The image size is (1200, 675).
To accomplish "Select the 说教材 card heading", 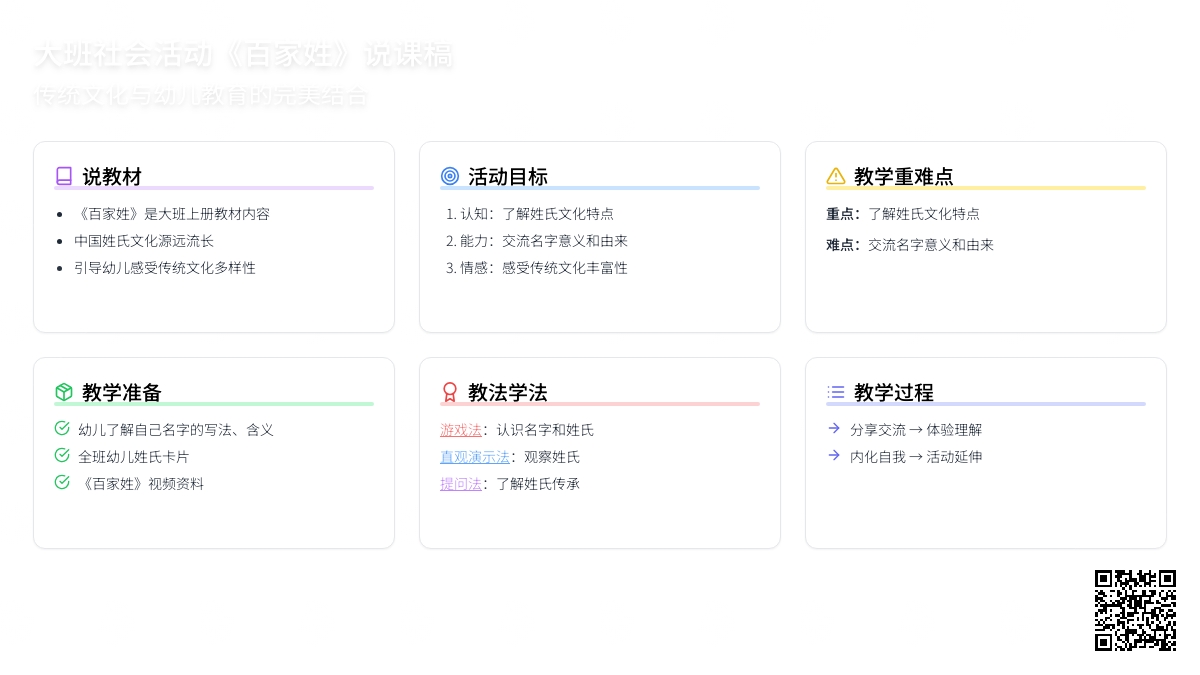I will (112, 177).
